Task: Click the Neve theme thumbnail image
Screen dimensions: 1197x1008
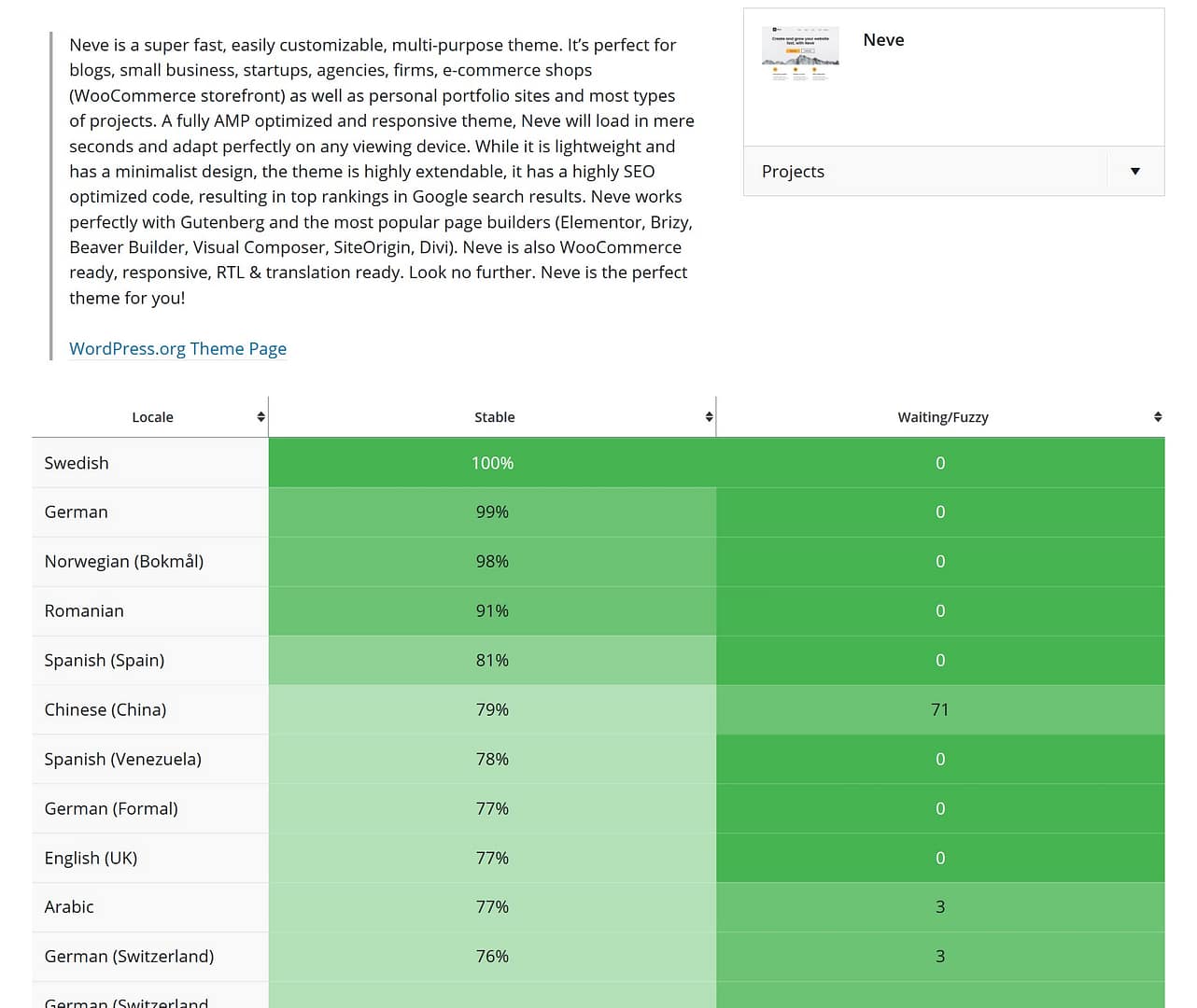Action: coord(800,53)
